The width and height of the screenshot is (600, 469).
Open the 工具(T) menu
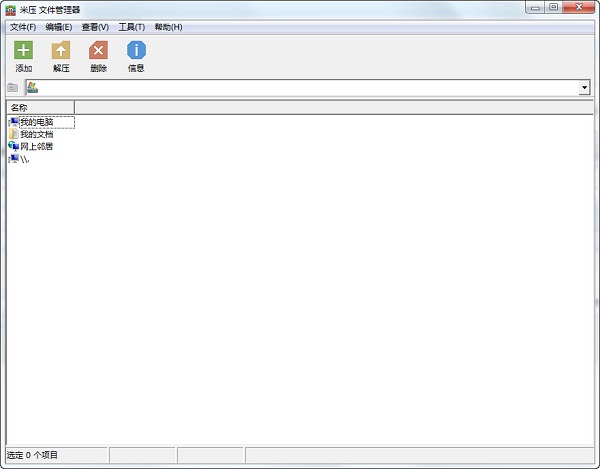click(x=132, y=27)
